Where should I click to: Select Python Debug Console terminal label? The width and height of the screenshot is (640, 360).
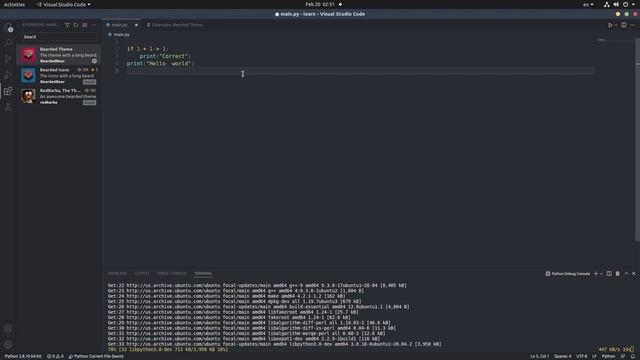[x=568, y=273]
